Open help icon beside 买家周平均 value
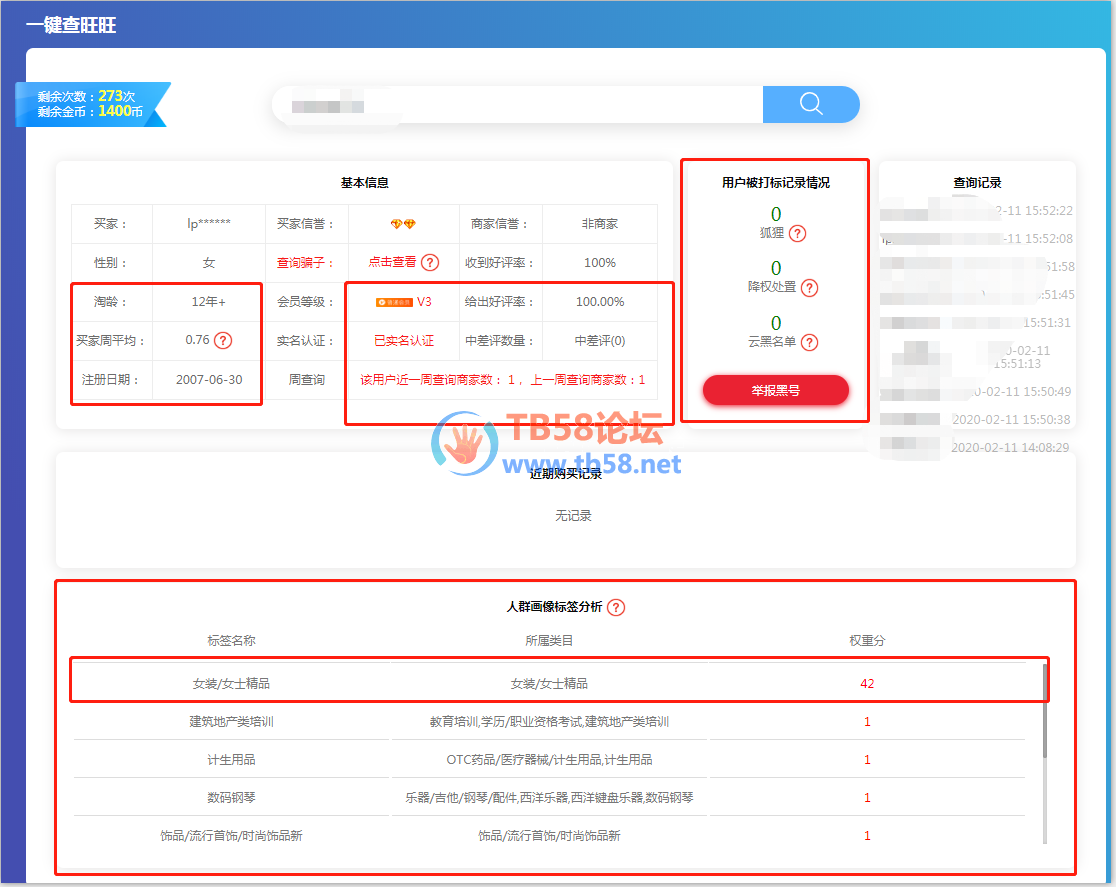The image size is (1116, 887). (223, 340)
